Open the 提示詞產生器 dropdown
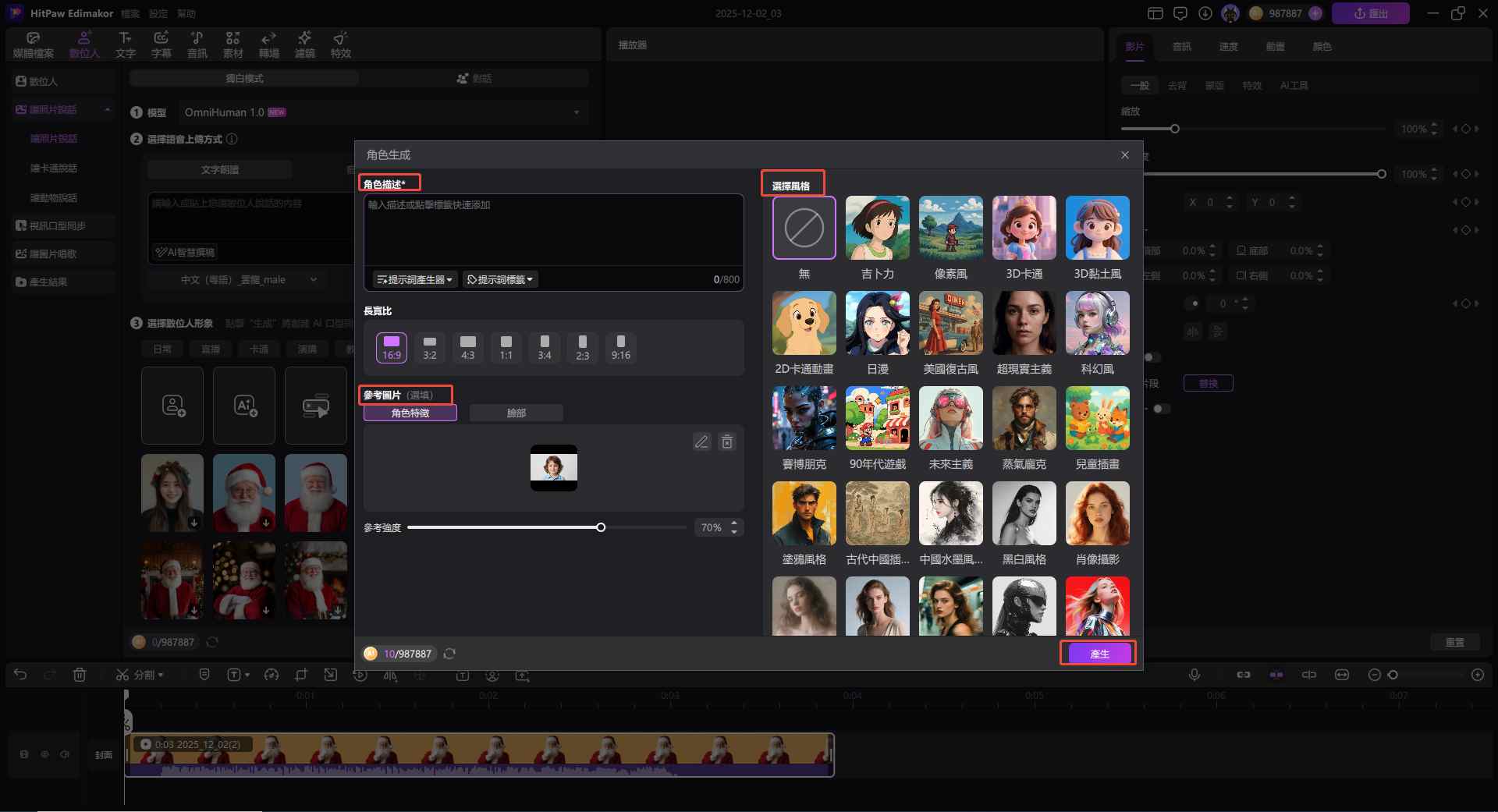The width and height of the screenshot is (1498, 812). tap(414, 279)
